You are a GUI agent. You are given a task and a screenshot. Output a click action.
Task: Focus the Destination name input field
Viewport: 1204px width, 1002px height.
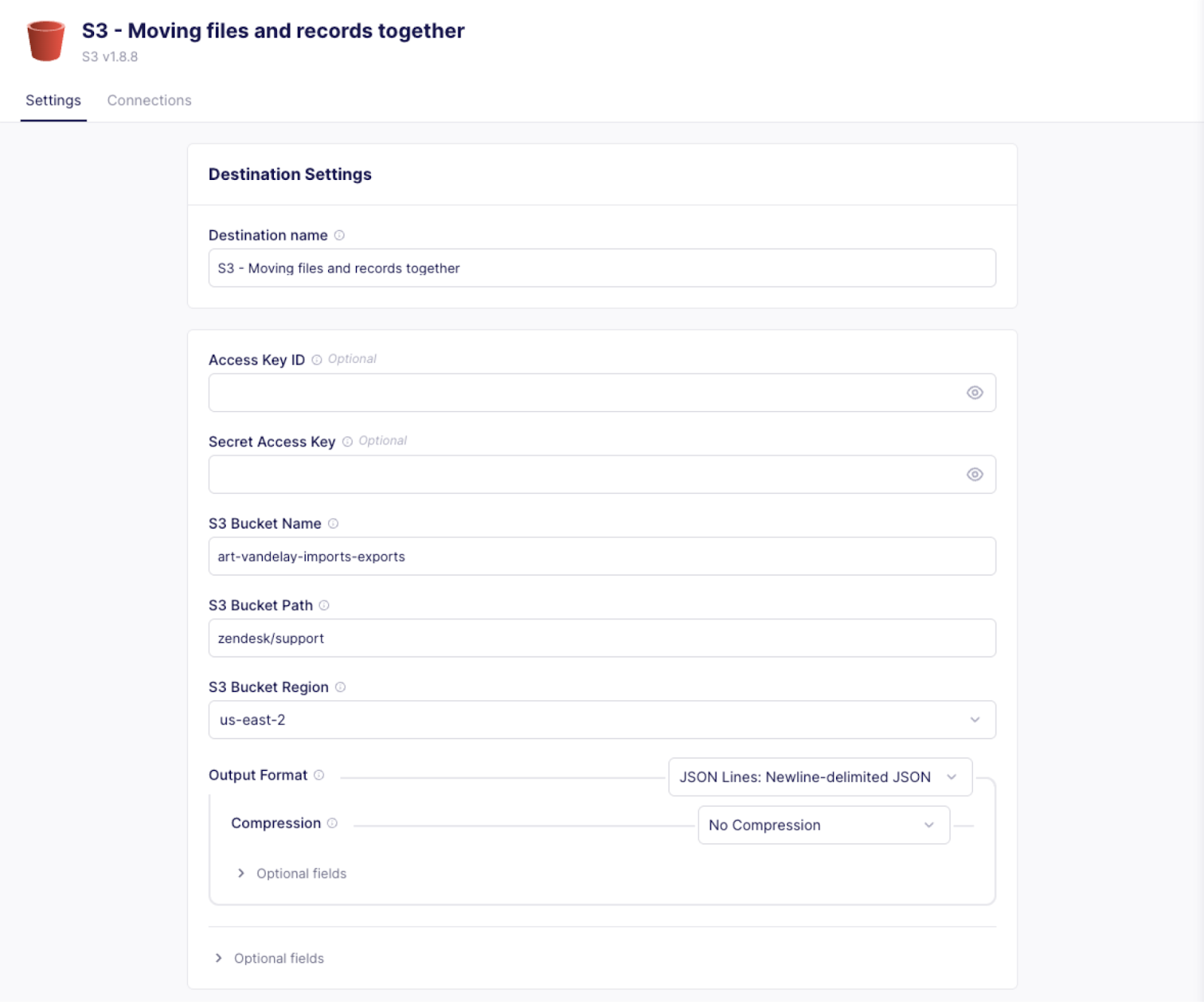click(602, 268)
